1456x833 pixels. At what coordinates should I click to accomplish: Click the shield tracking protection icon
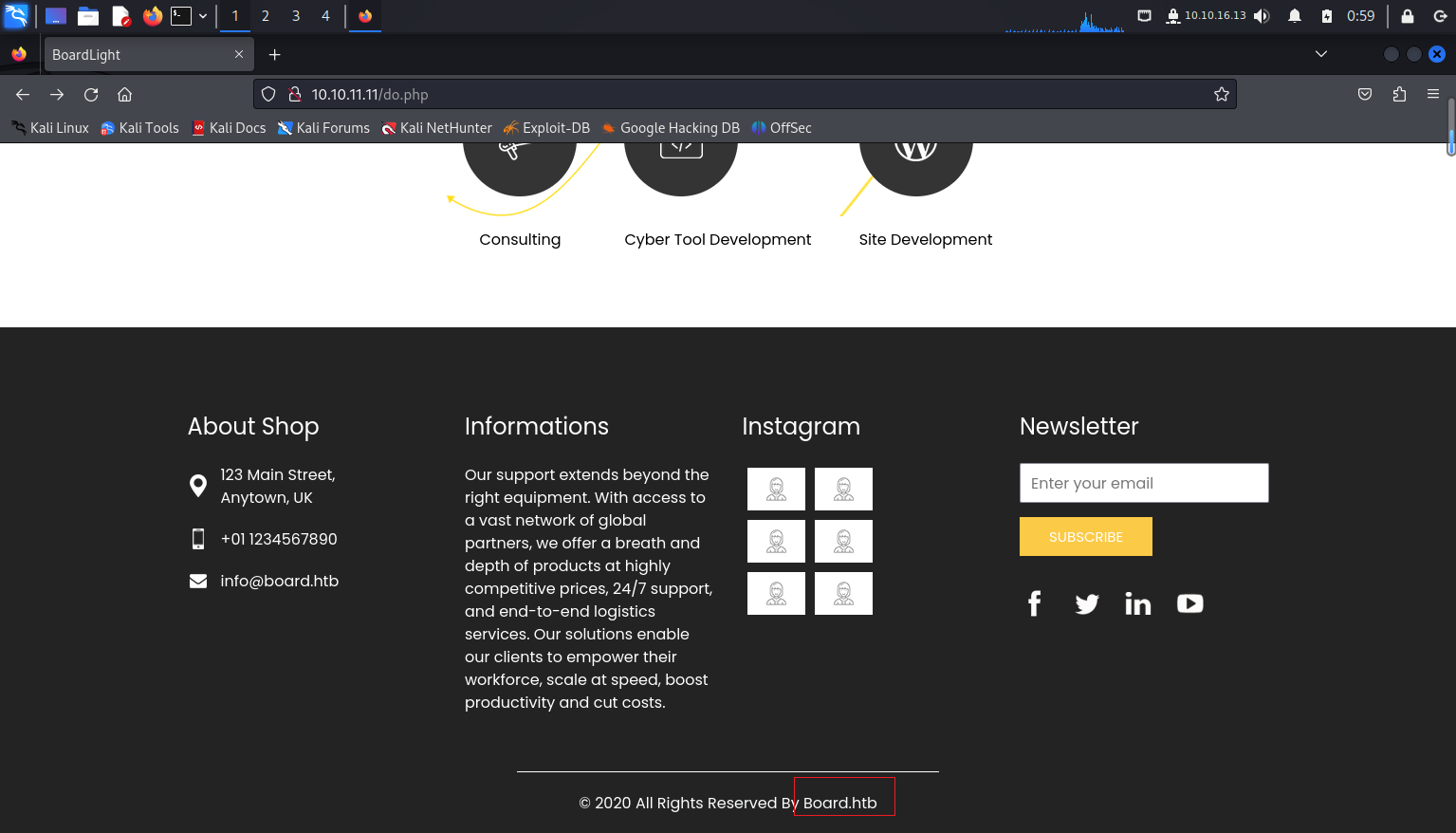click(268, 94)
